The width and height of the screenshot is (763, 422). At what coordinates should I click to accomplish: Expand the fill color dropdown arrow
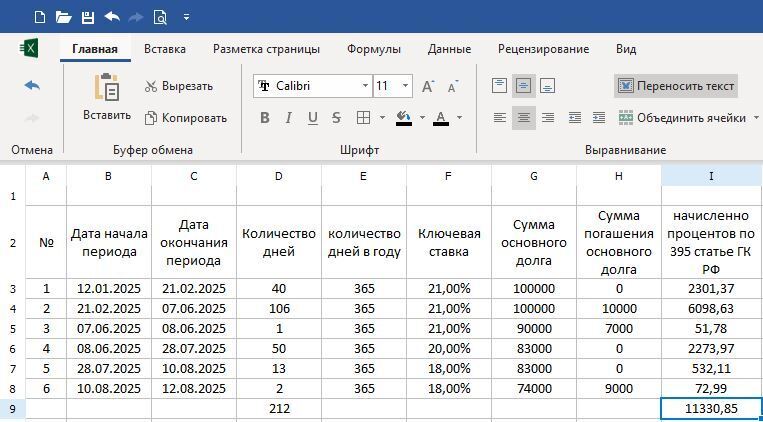(x=422, y=118)
